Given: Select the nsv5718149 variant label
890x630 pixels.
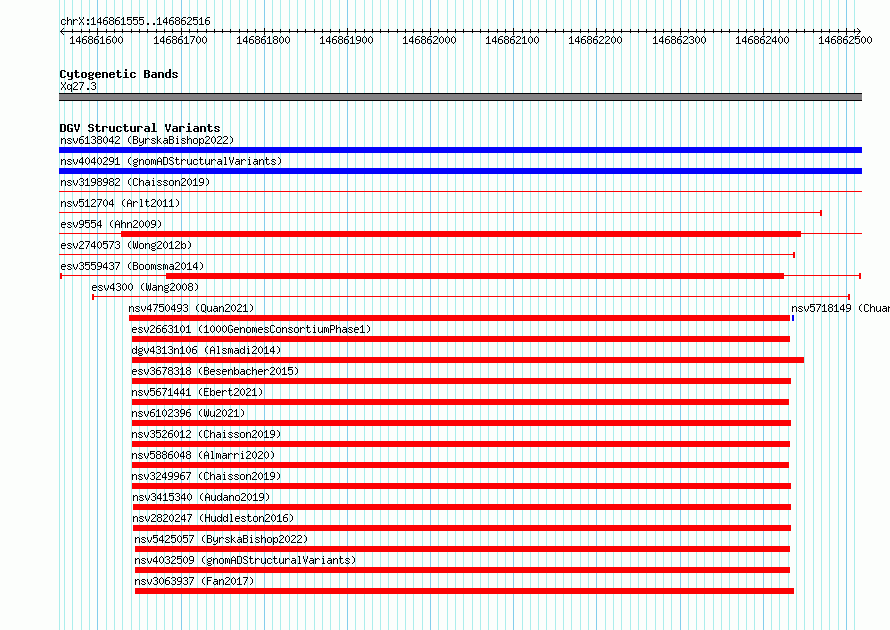Looking at the screenshot, I should tap(840, 308).
